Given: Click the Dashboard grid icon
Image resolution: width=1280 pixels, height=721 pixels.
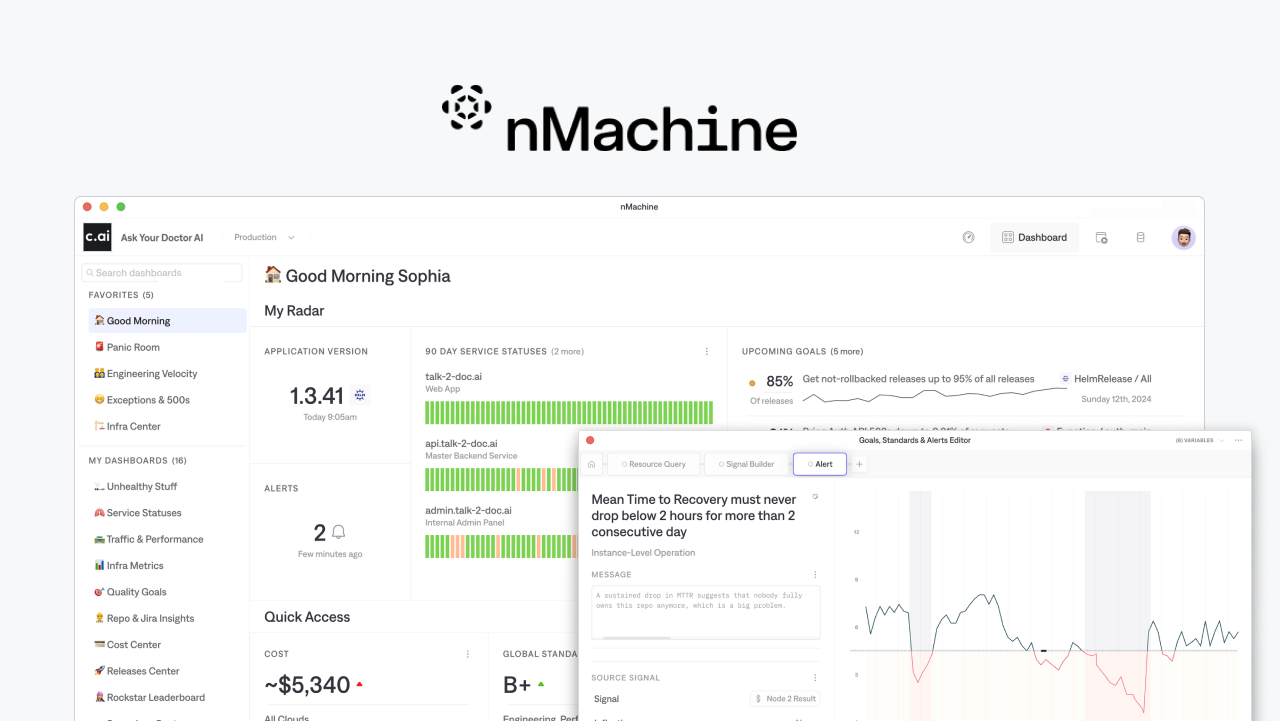Looking at the screenshot, I should 1008,237.
